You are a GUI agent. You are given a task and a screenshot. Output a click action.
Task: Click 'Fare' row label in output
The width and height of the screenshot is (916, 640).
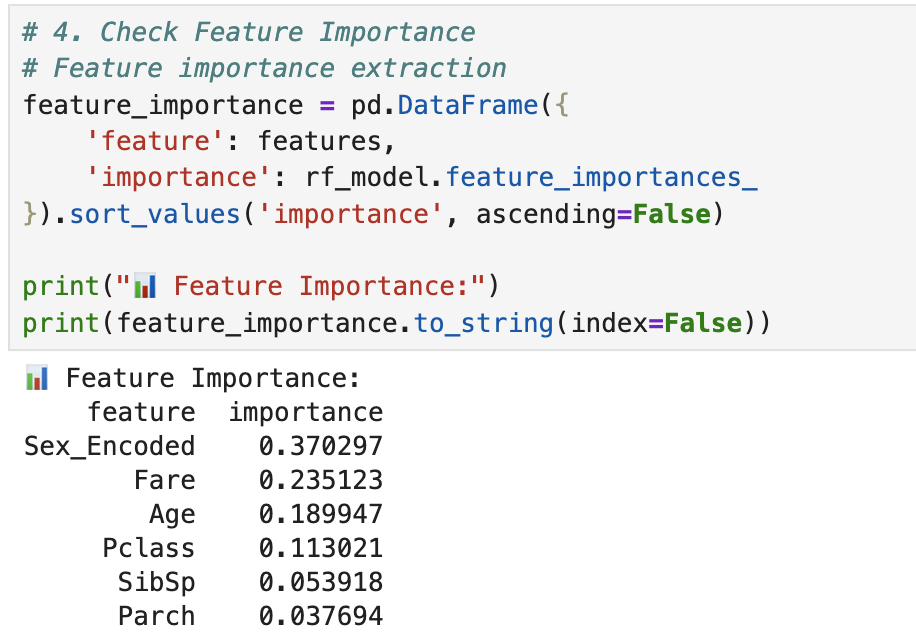(164, 480)
